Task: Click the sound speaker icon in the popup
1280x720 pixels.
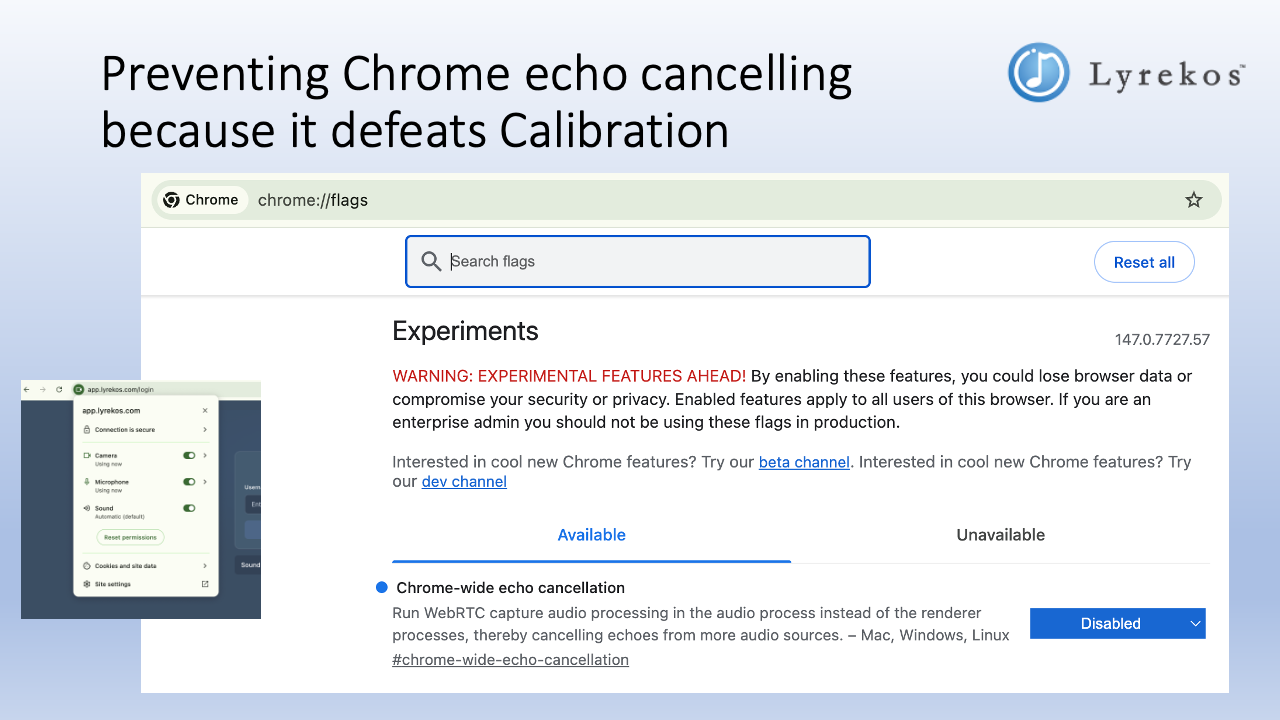Action: (87, 509)
